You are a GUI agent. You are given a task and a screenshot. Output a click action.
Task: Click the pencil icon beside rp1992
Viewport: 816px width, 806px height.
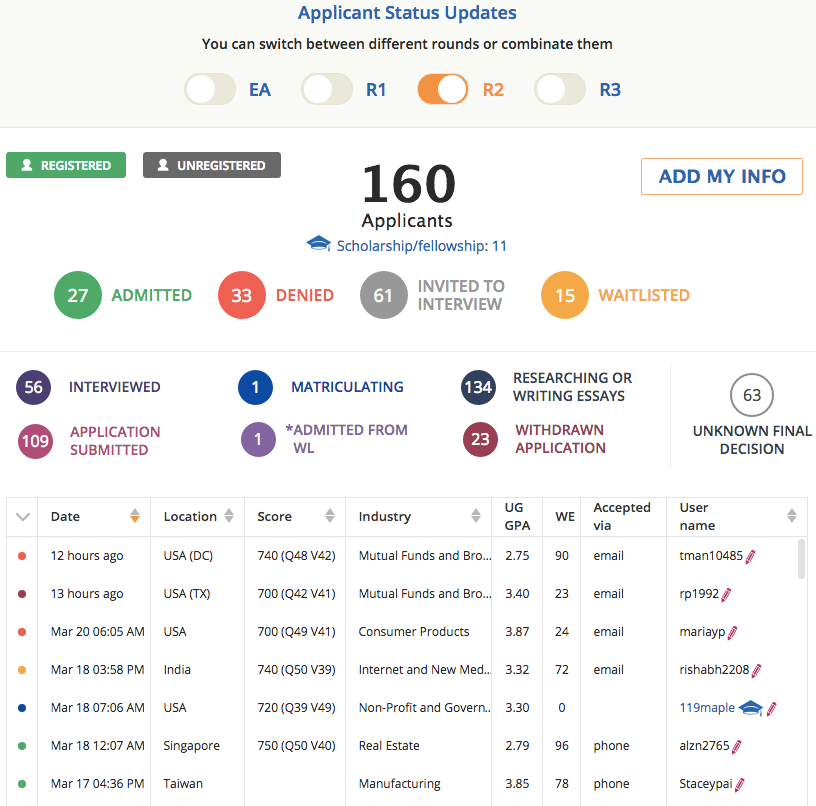point(727,594)
